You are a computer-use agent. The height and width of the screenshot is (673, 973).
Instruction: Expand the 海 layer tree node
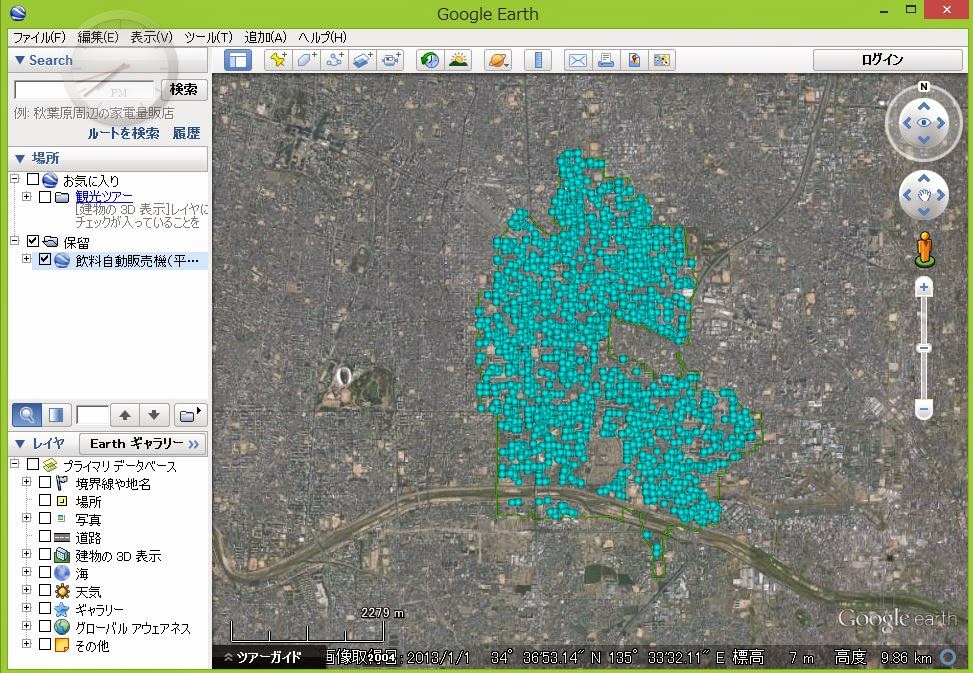tap(26, 572)
